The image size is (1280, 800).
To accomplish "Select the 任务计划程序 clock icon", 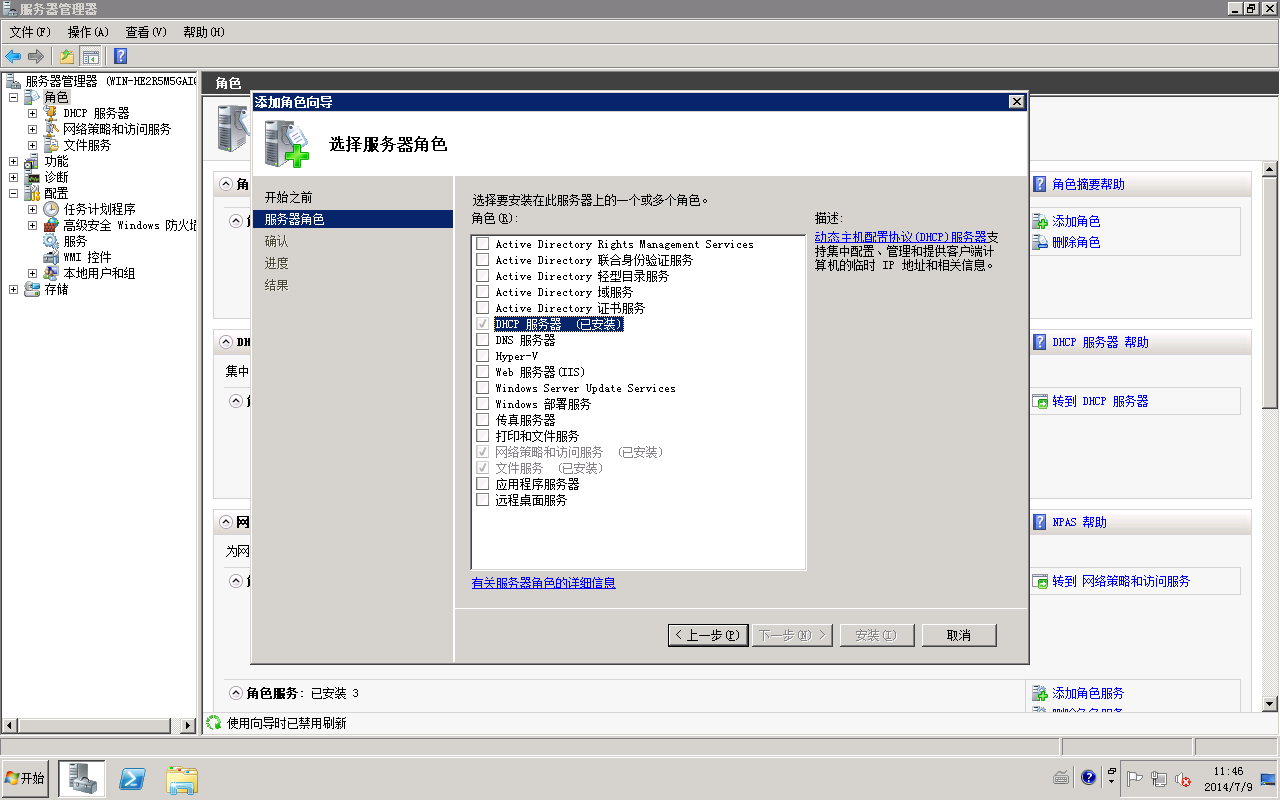I will 52,209.
